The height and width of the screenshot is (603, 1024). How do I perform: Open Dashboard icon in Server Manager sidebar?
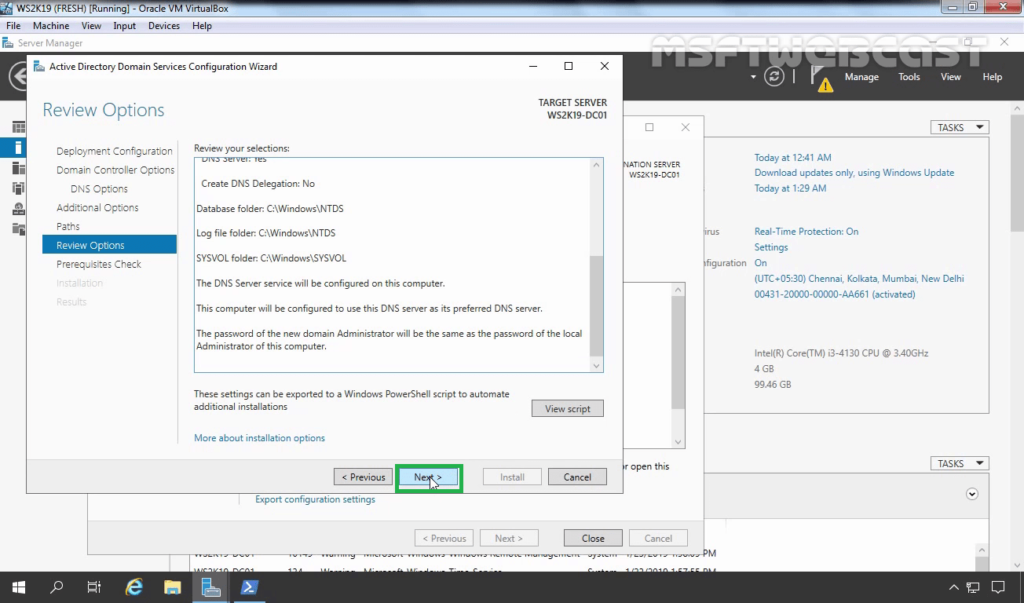point(18,127)
